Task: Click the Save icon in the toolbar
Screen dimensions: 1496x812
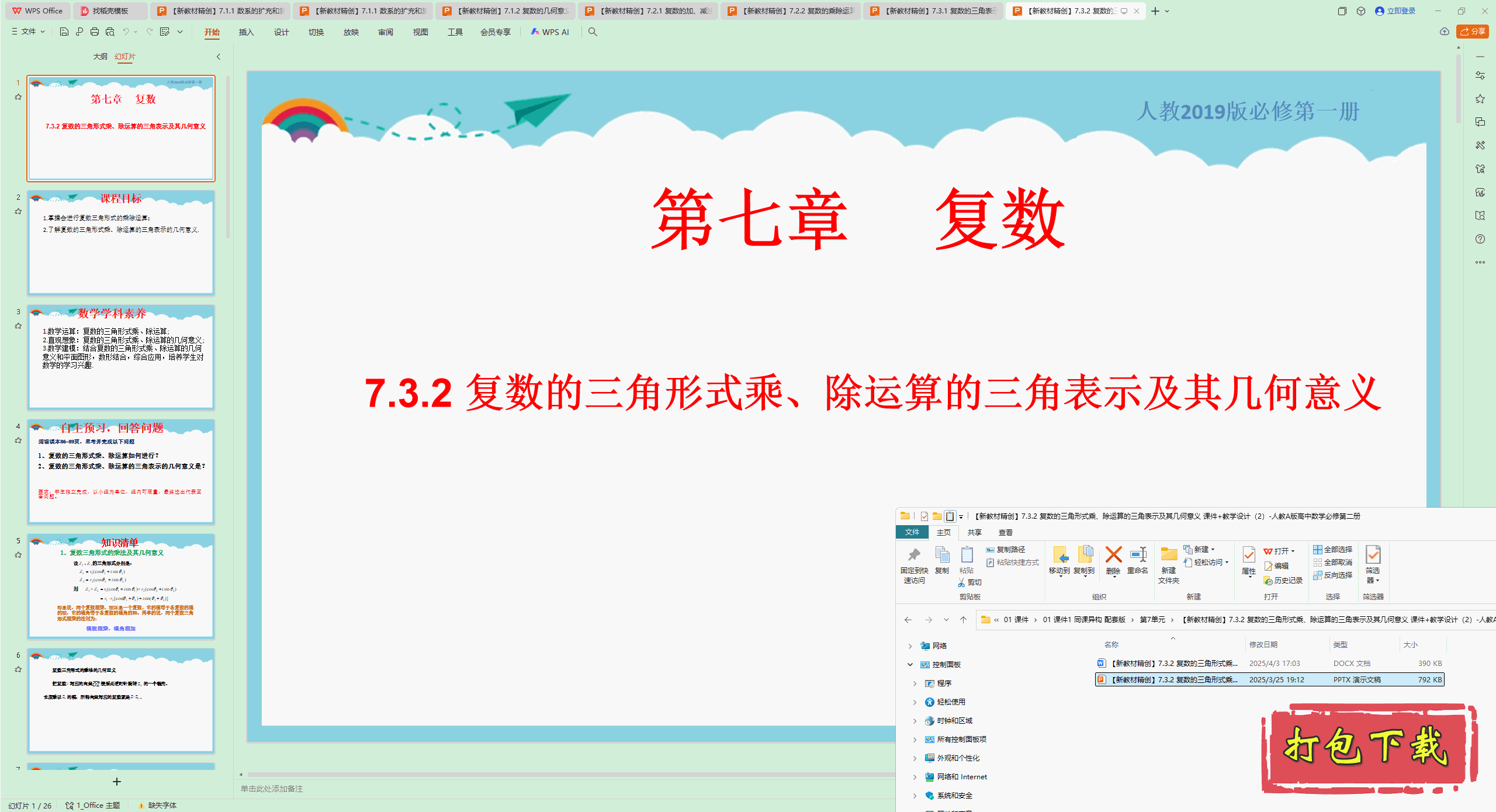Action: 64,32
